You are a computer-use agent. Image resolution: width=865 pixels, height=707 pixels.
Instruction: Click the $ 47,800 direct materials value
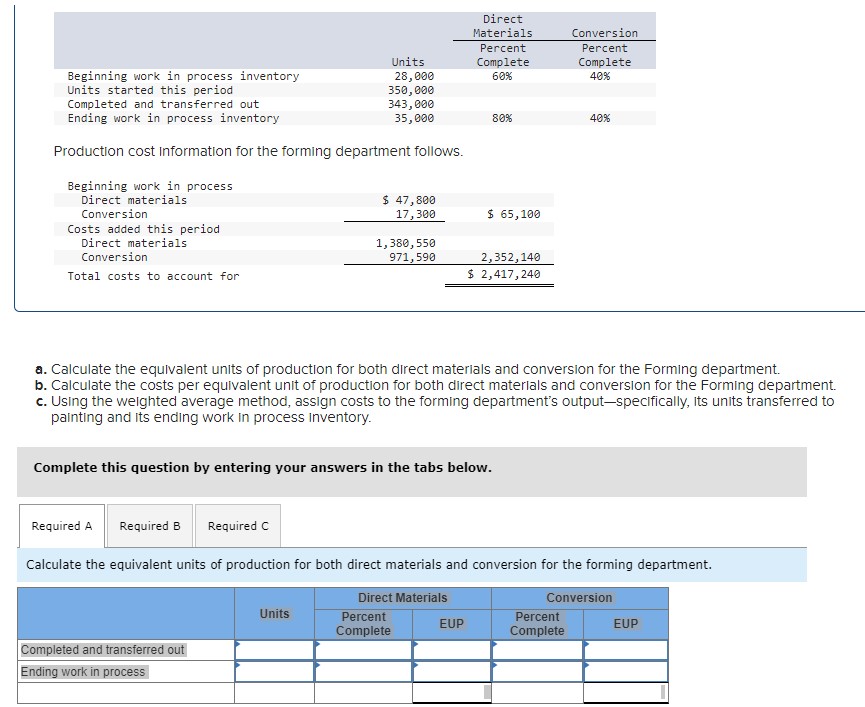[x=409, y=200]
